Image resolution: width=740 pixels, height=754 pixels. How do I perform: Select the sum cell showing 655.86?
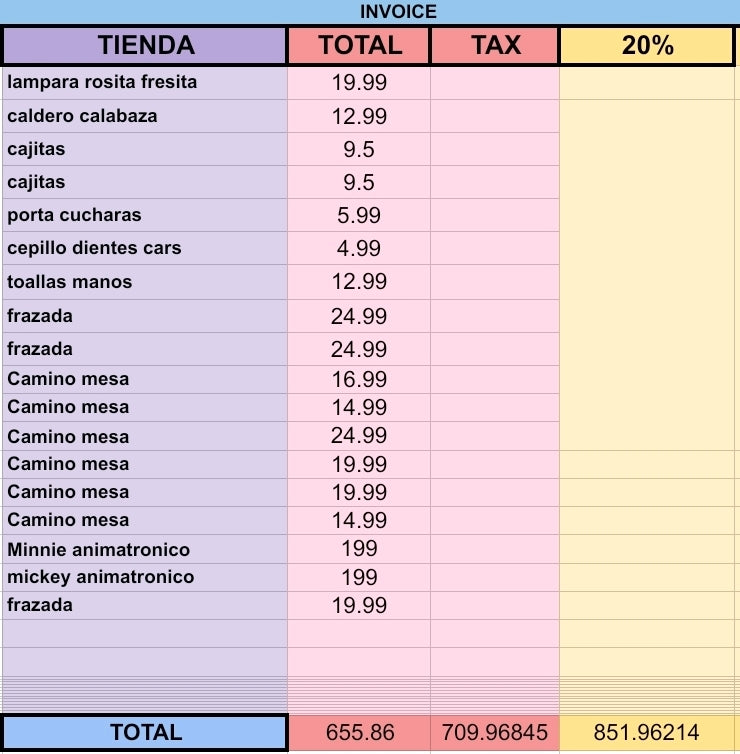pyautogui.click(x=359, y=732)
